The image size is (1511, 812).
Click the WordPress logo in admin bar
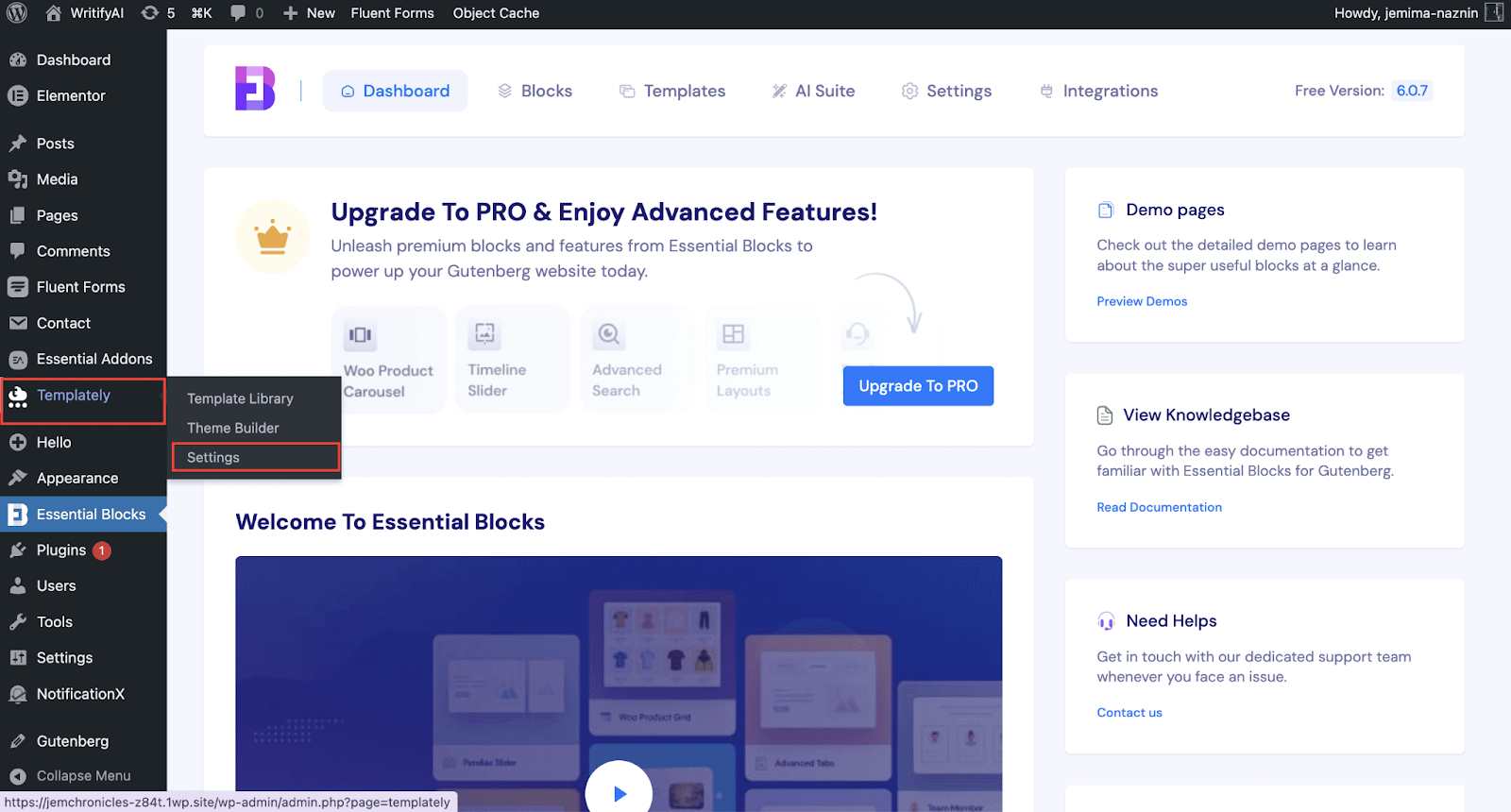click(17, 13)
